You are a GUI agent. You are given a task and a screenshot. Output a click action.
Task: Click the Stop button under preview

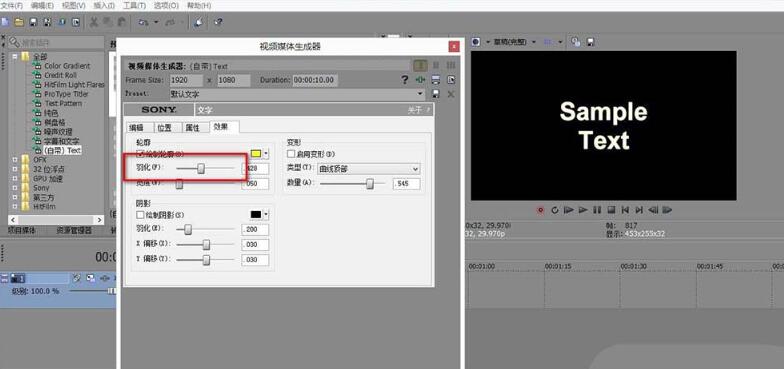611,210
